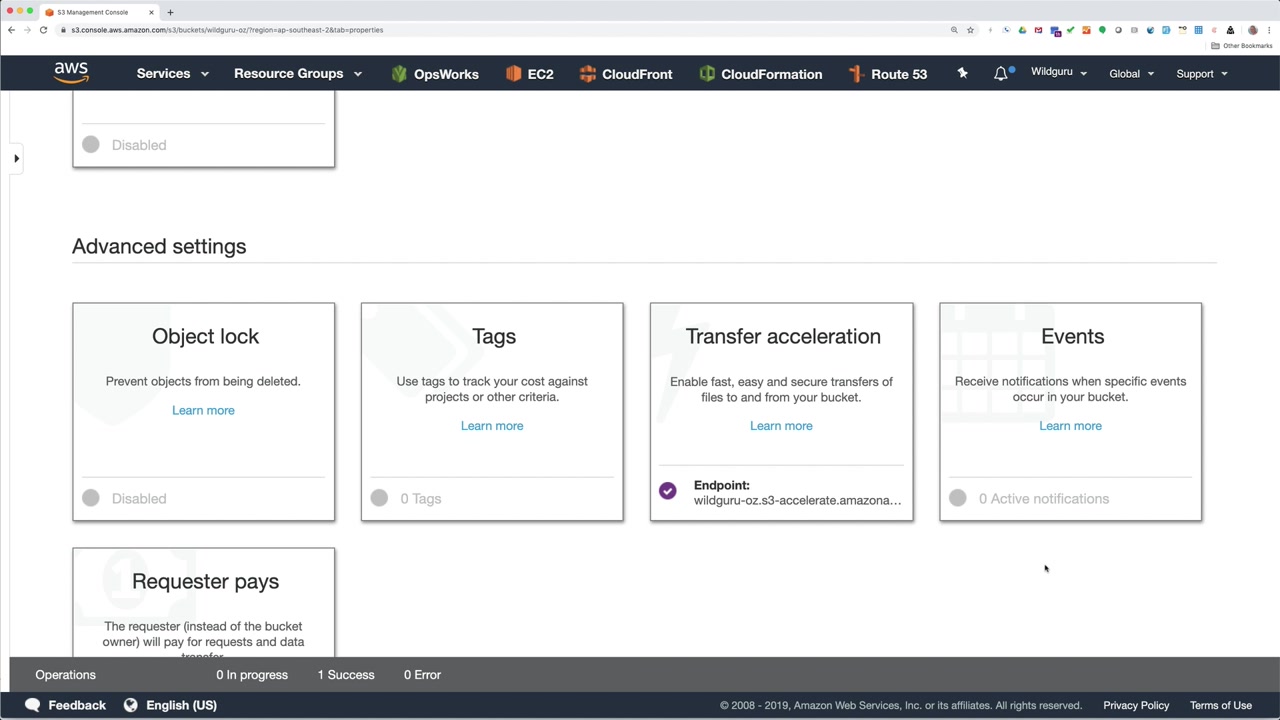Click the 'Advanced settings' heading
This screenshot has width=1280, height=720.
(x=159, y=246)
